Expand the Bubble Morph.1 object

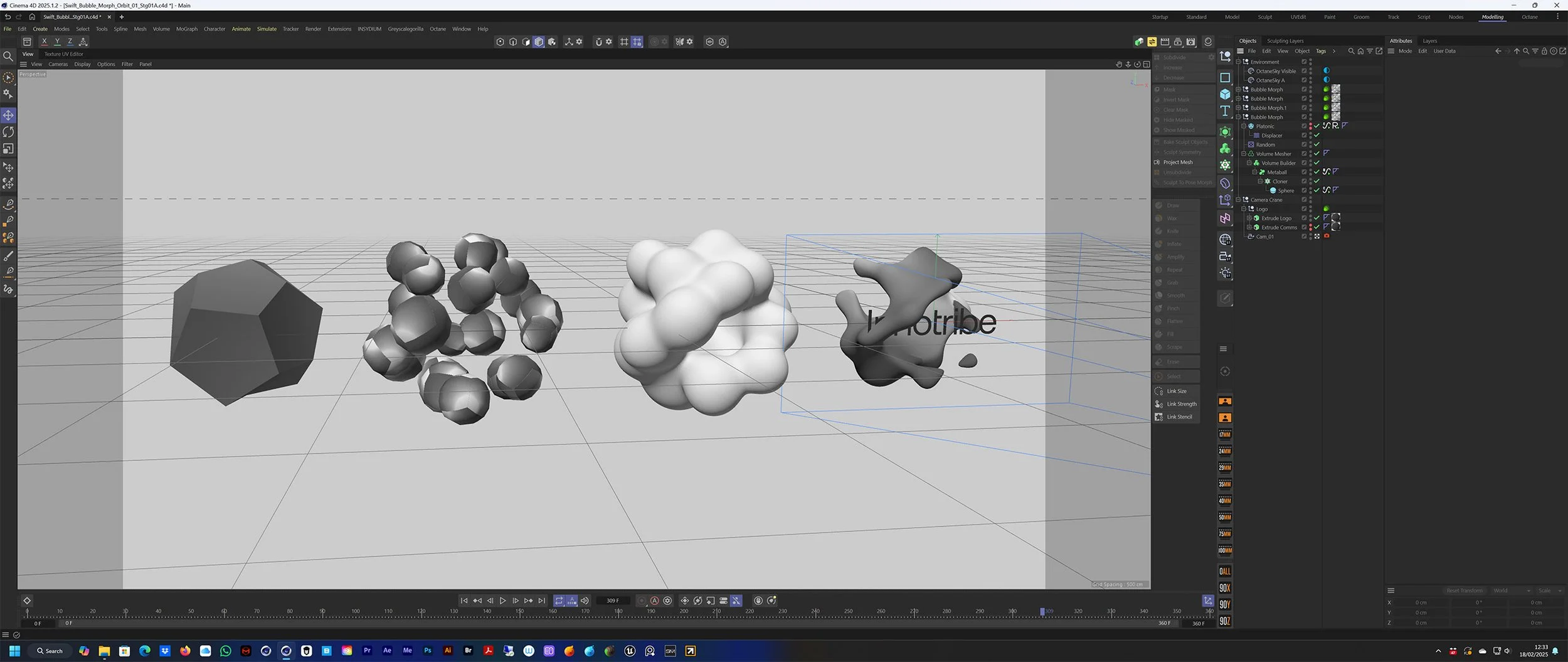coord(1239,108)
